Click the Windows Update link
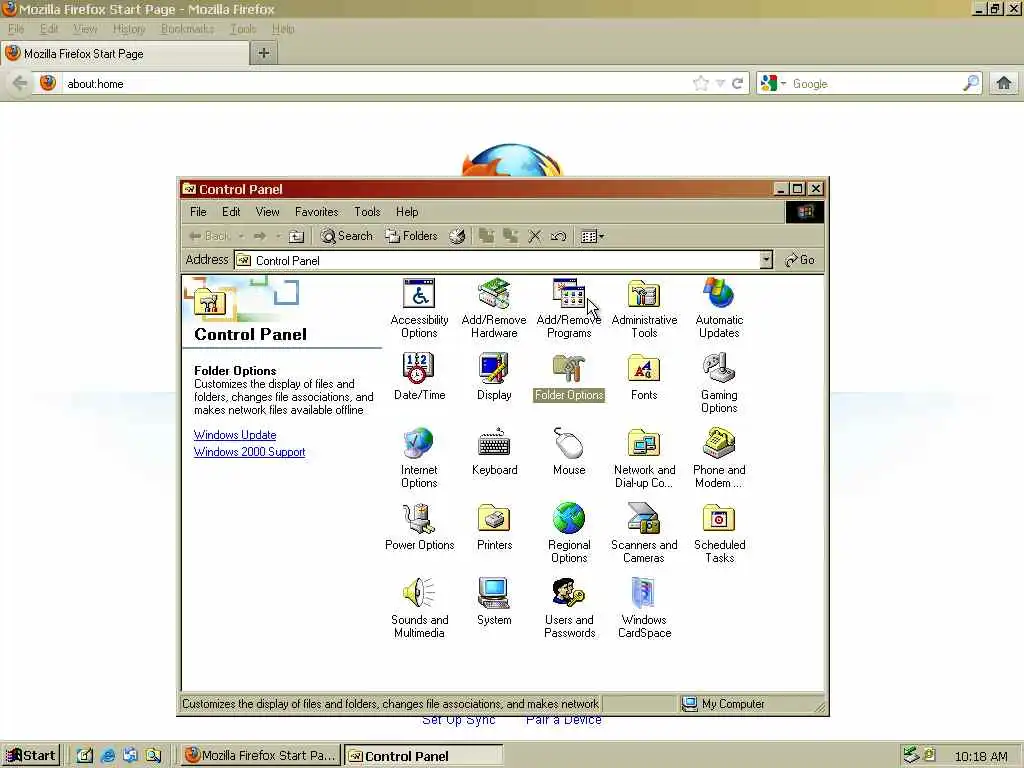Screen dimensions: 1024x768 235,435
